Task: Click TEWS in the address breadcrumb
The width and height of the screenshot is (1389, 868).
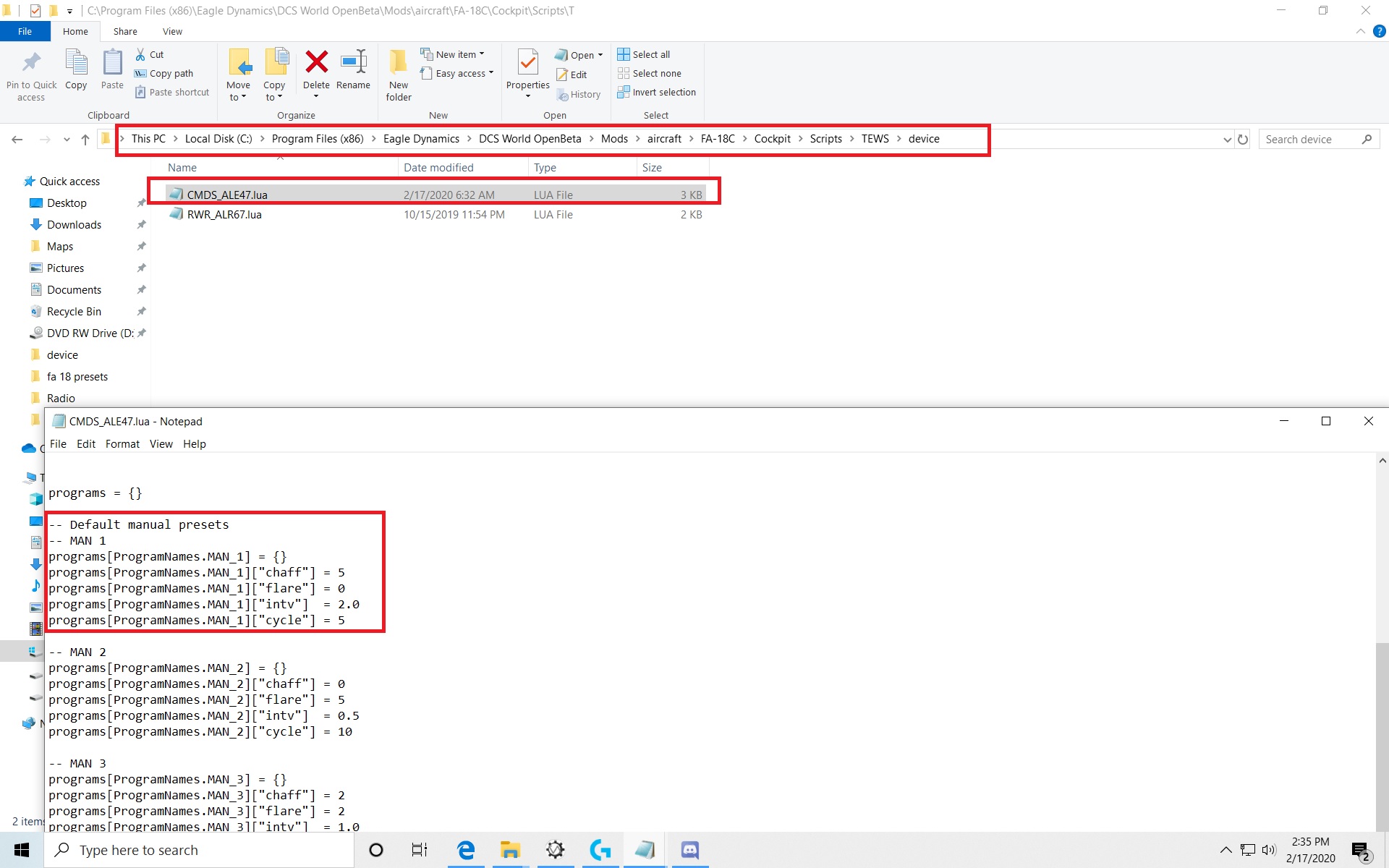Action: pos(875,139)
